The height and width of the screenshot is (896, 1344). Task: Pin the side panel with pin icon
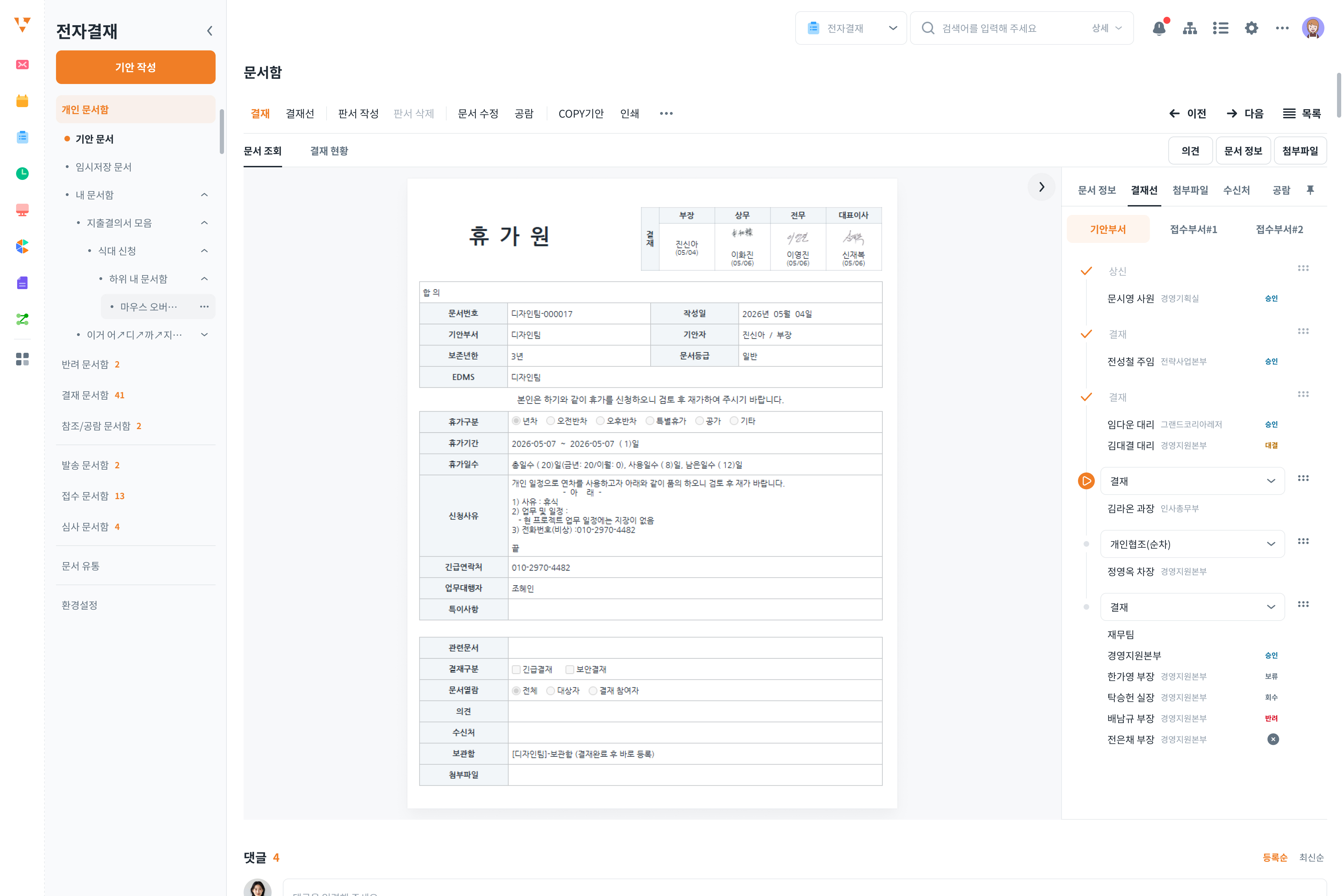tap(1310, 190)
